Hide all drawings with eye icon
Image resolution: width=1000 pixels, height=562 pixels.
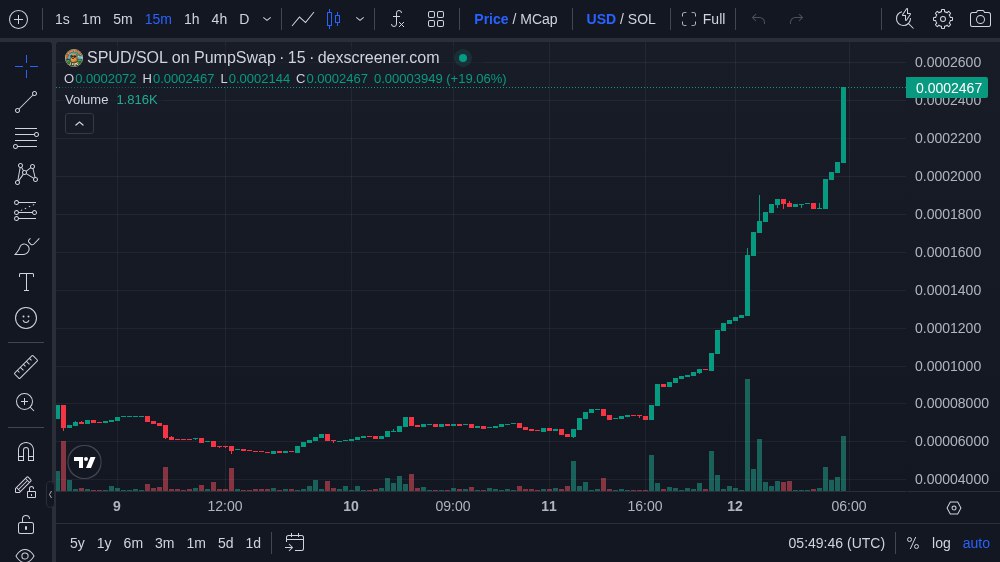[x=26, y=555]
